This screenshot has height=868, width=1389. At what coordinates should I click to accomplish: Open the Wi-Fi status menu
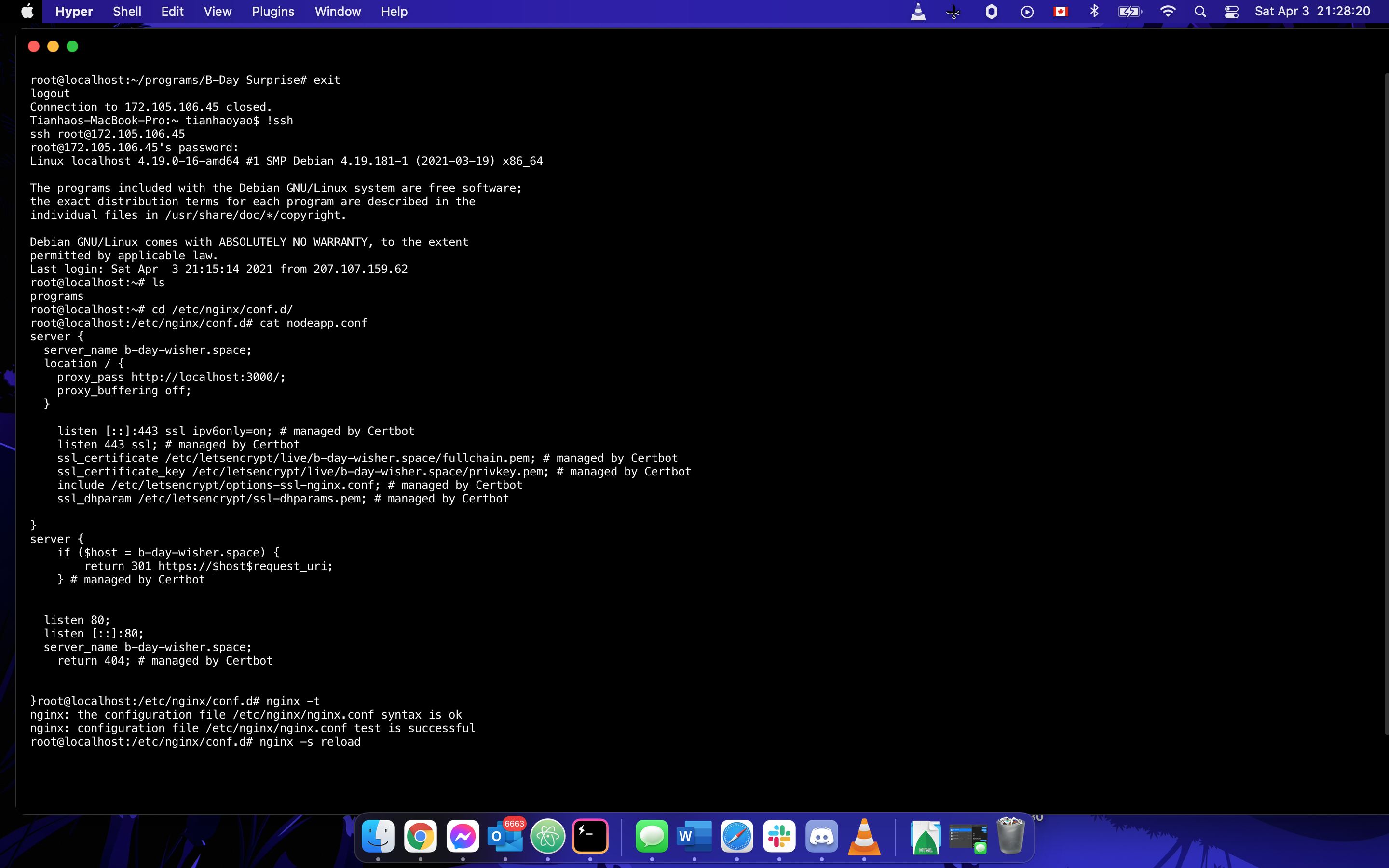coord(1168,12)
